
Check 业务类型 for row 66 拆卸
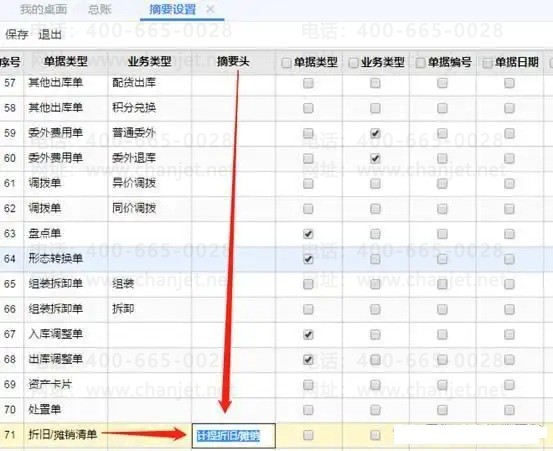[375, 309]
